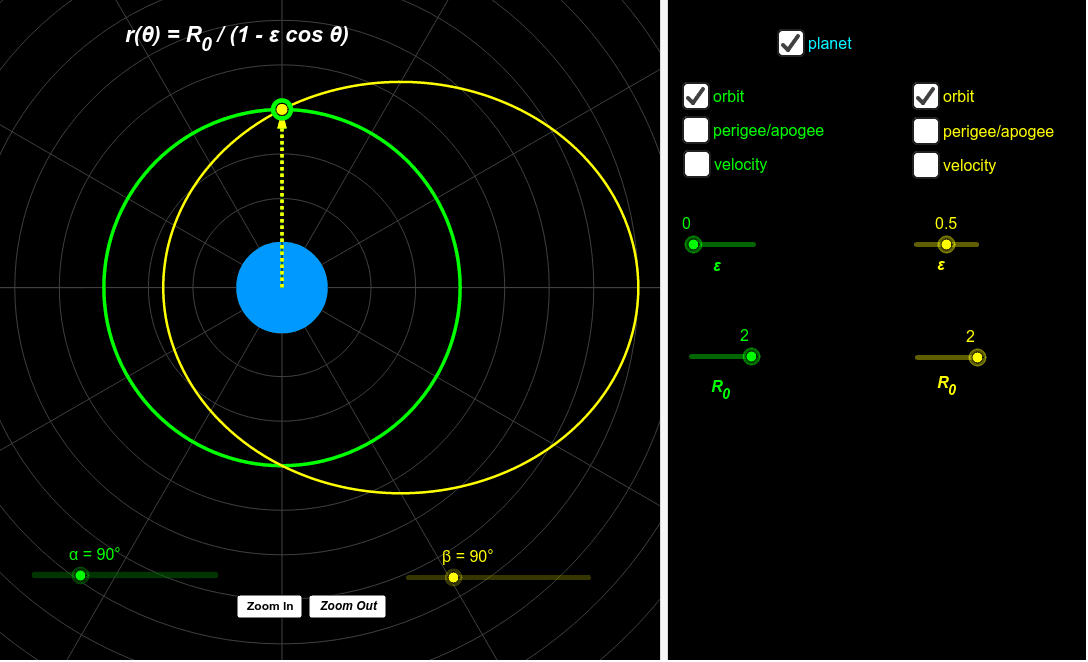The image size is (1088, 662).
Task: Uncheck the yellow orbit checkbox
Action: [926, 96]
